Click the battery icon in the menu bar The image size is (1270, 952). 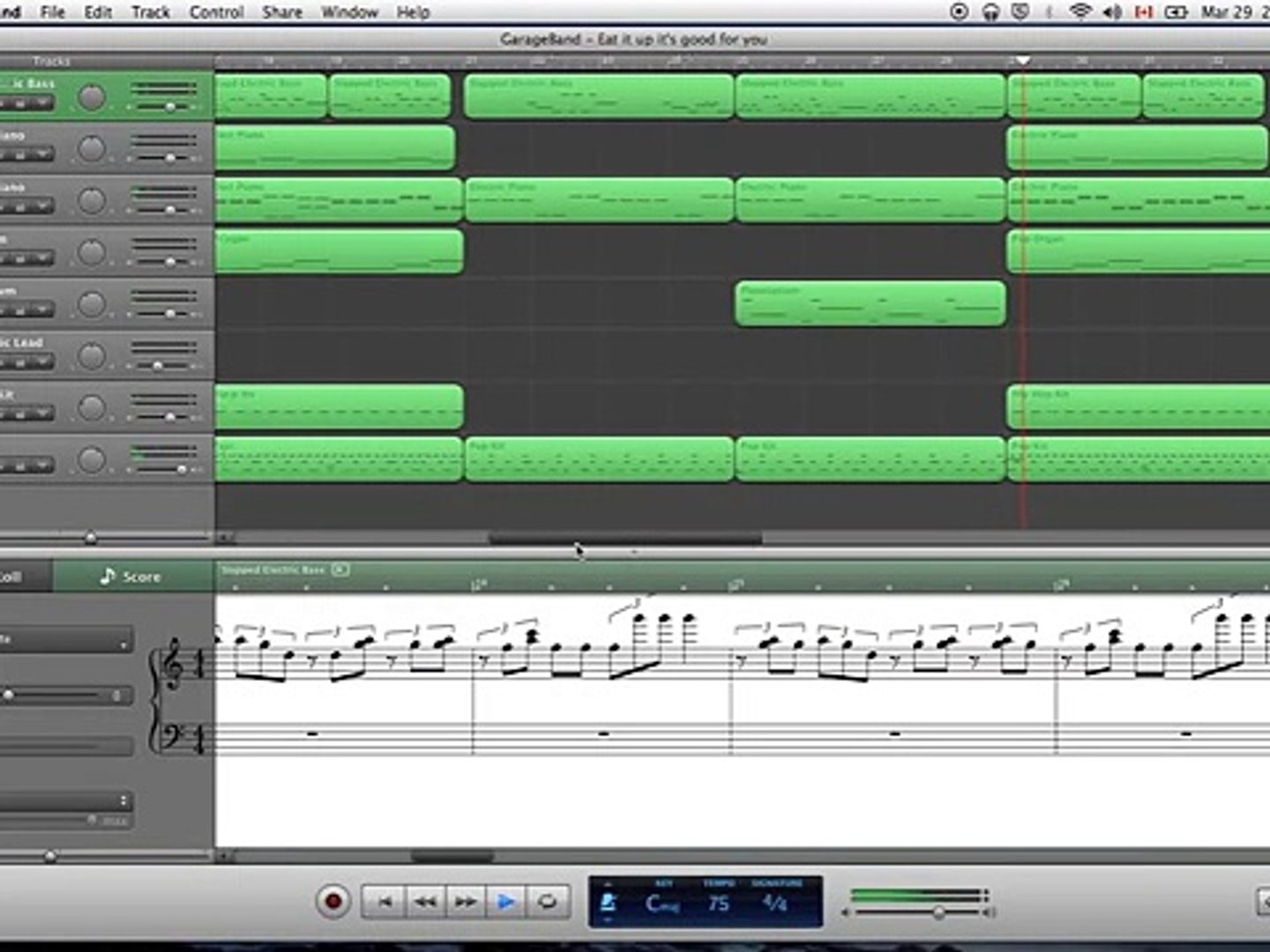[x=1177, y=12]
